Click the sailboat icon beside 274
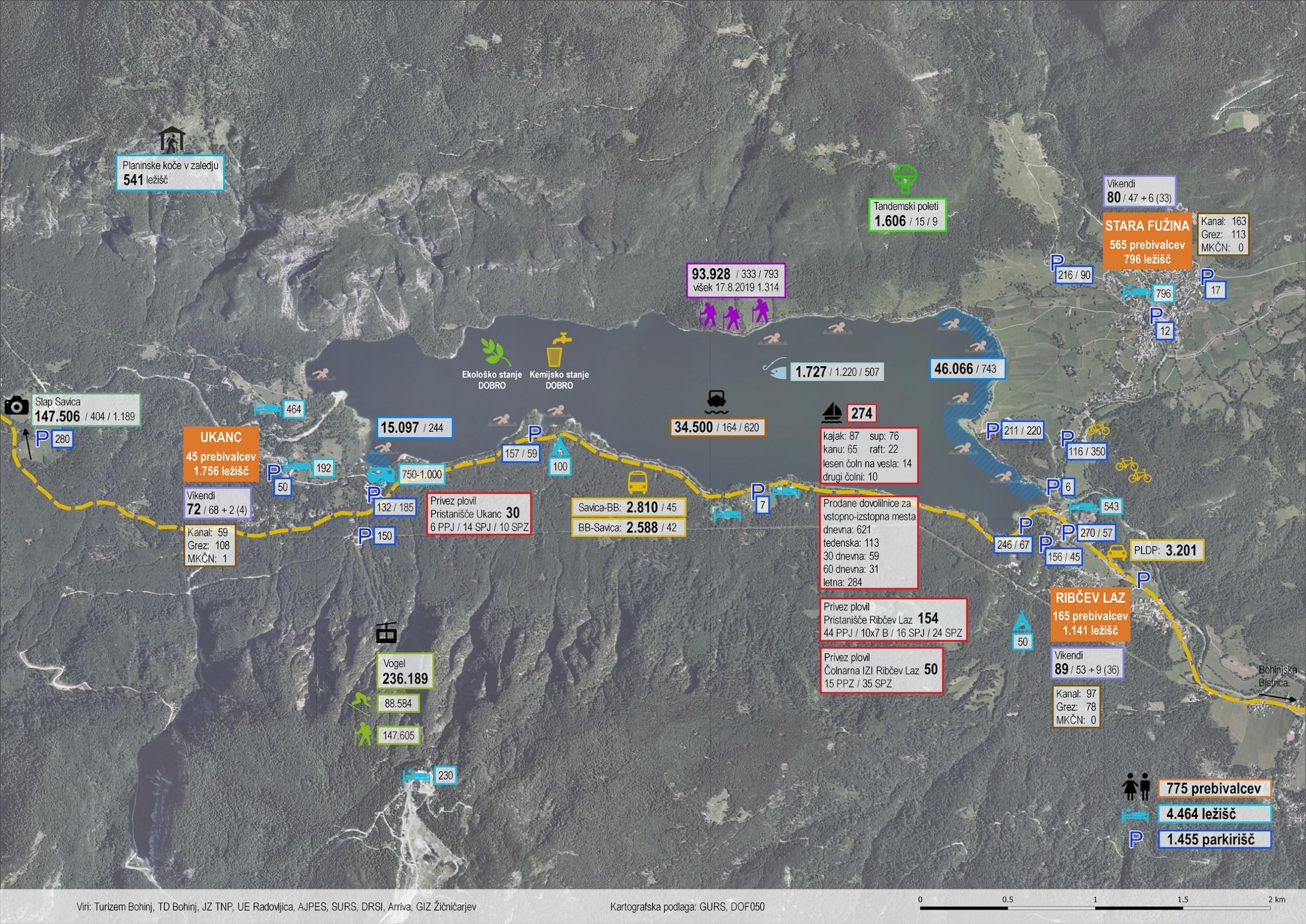The width and height of the screenshot is (1306, 924). 832,412
